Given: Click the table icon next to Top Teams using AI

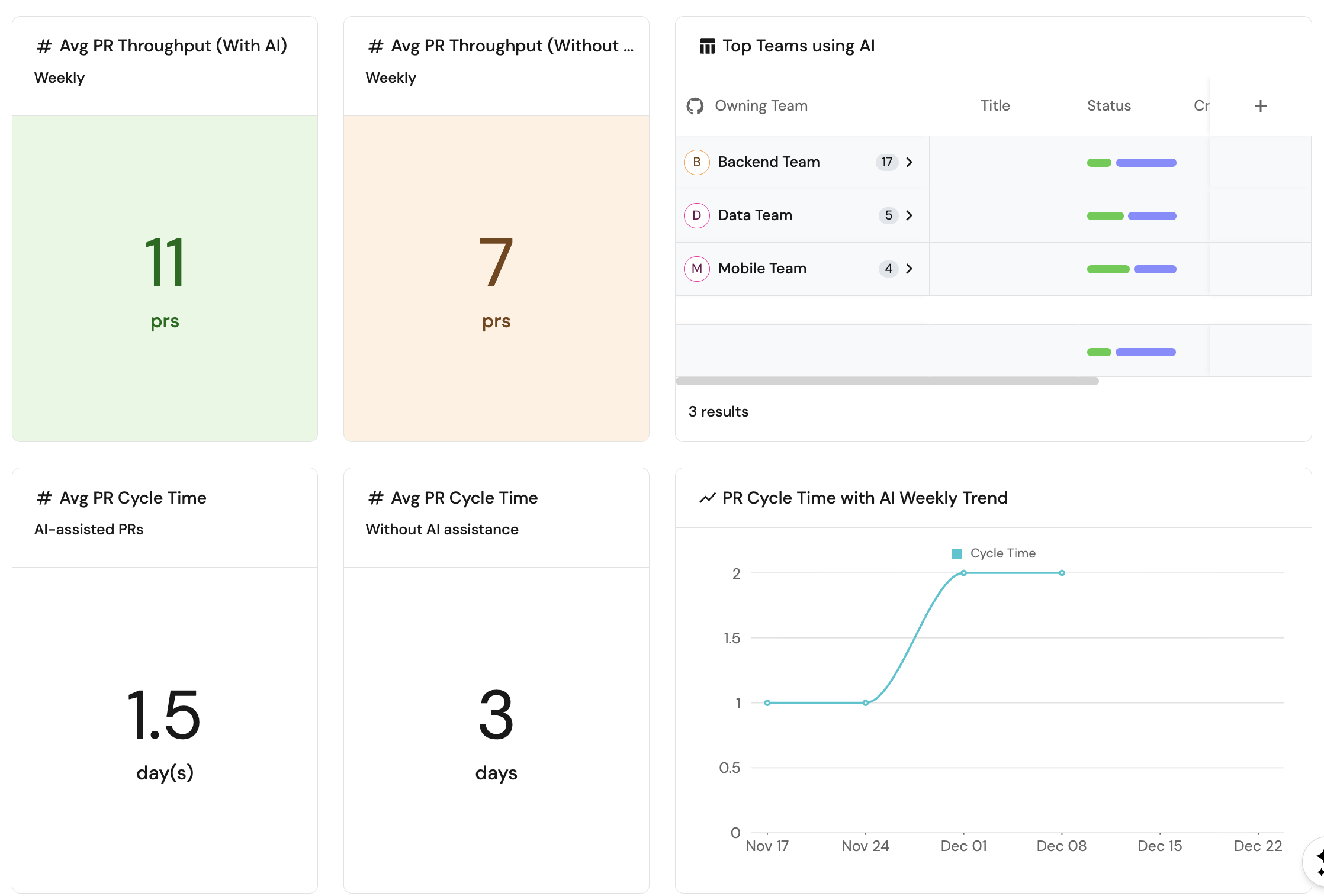Looking at the screenshot, I should [x=707, y=46].
